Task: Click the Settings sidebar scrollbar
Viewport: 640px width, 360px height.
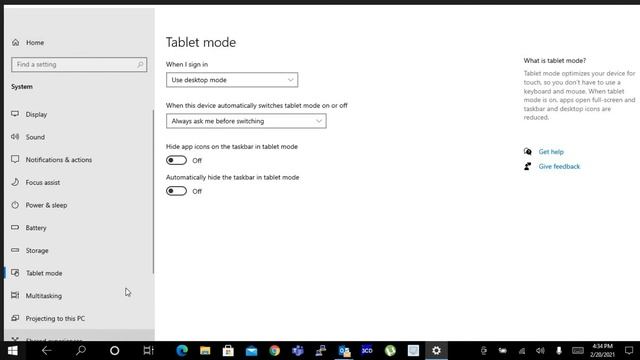Action: click(x=153, y=192)
